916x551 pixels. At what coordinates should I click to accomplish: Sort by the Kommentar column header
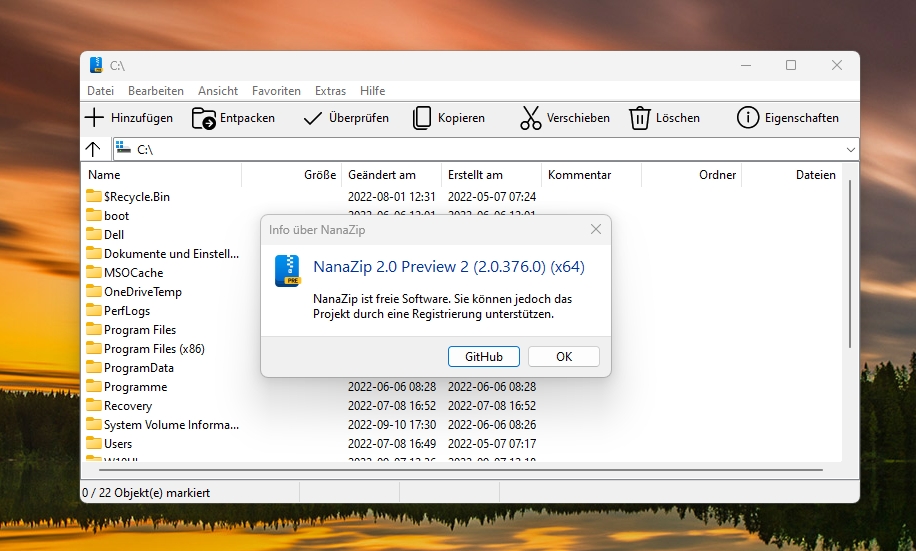(591, 175)
